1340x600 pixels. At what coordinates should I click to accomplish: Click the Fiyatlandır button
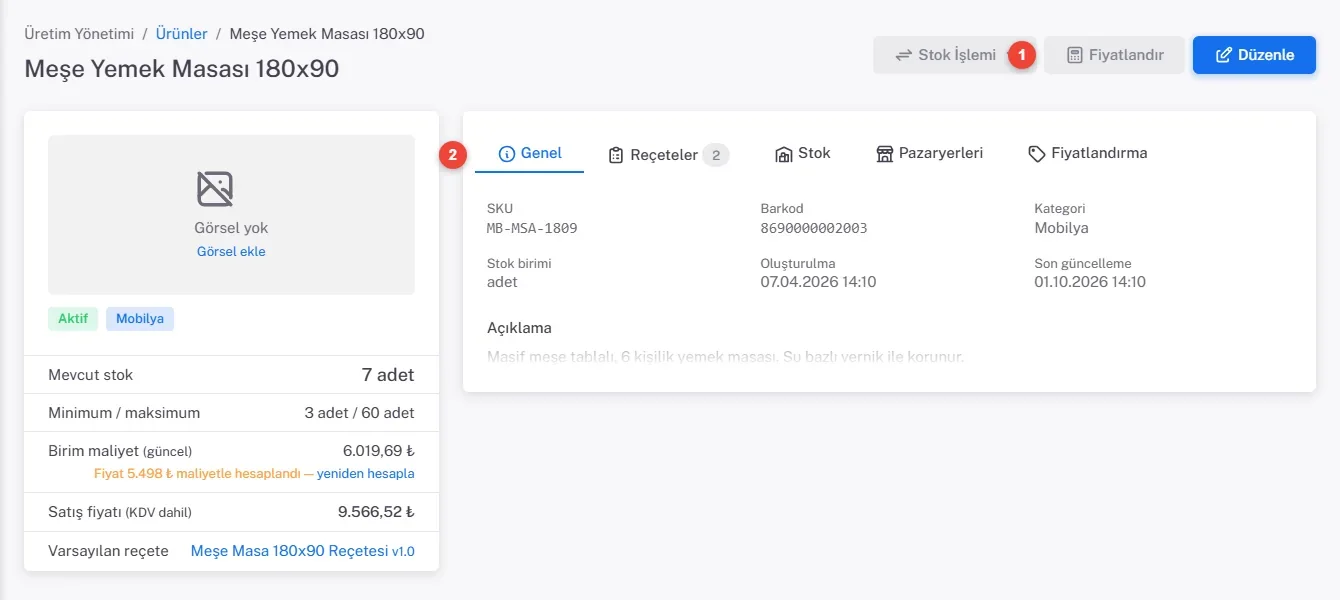point(1115,55)
